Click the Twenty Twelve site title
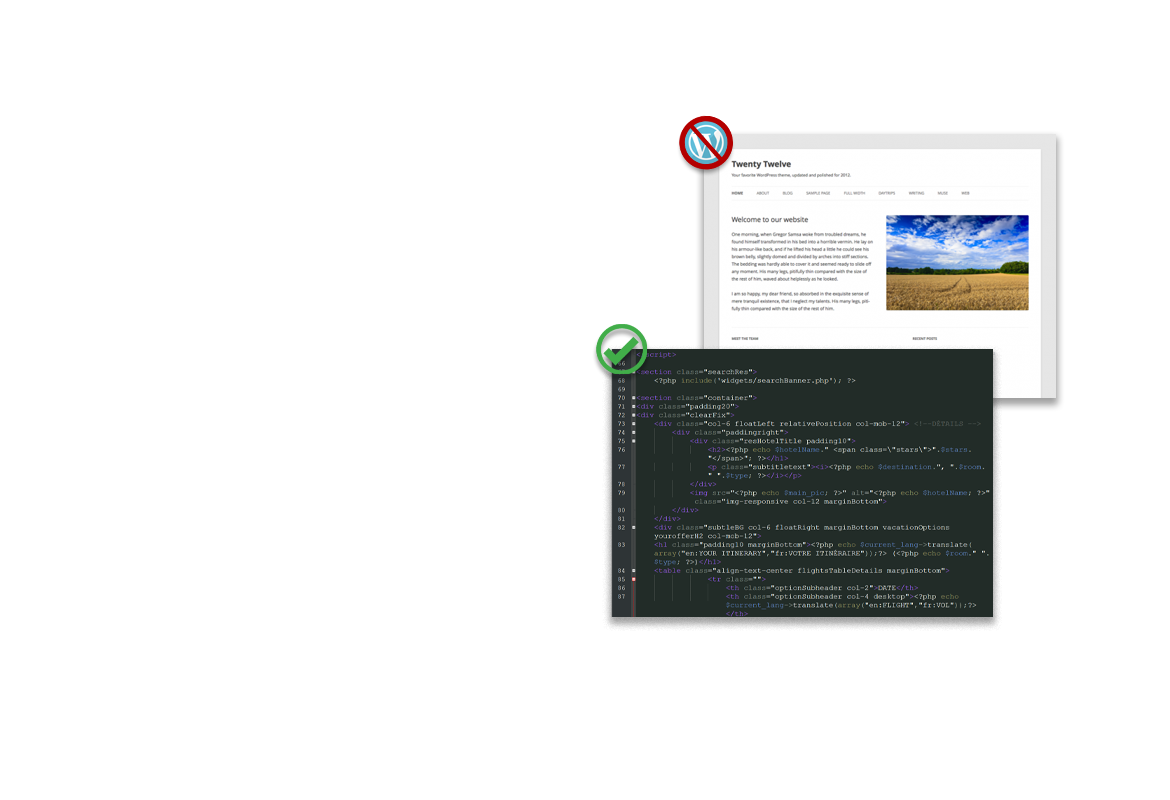Screen dimensions: 1170x800 click(x=763, y=164)
